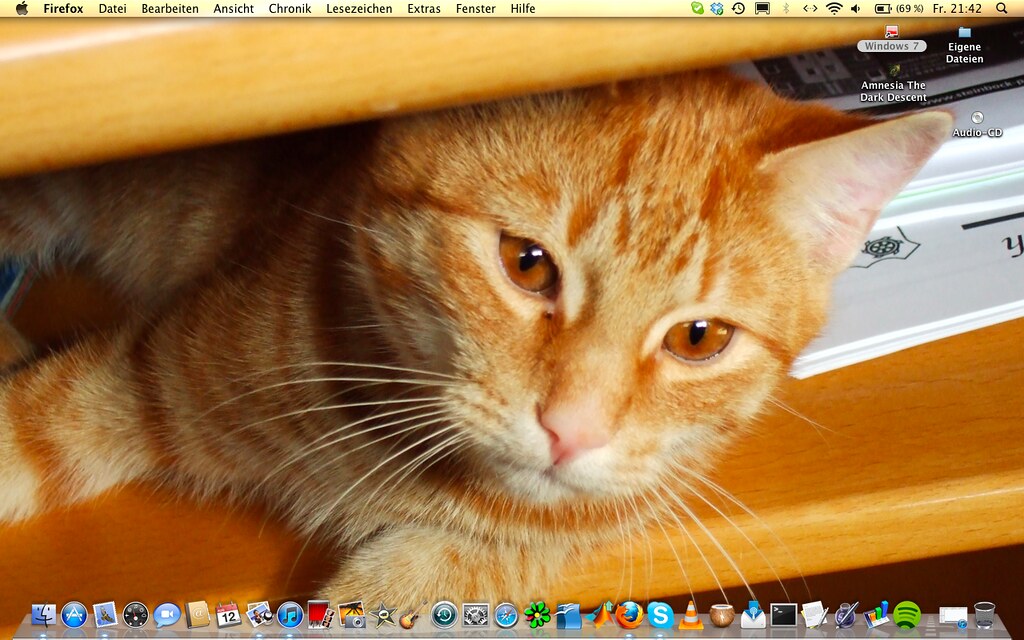Launch Safari compass icon in the Dock
Screen dimensions: 1024x640
(506, 615)
